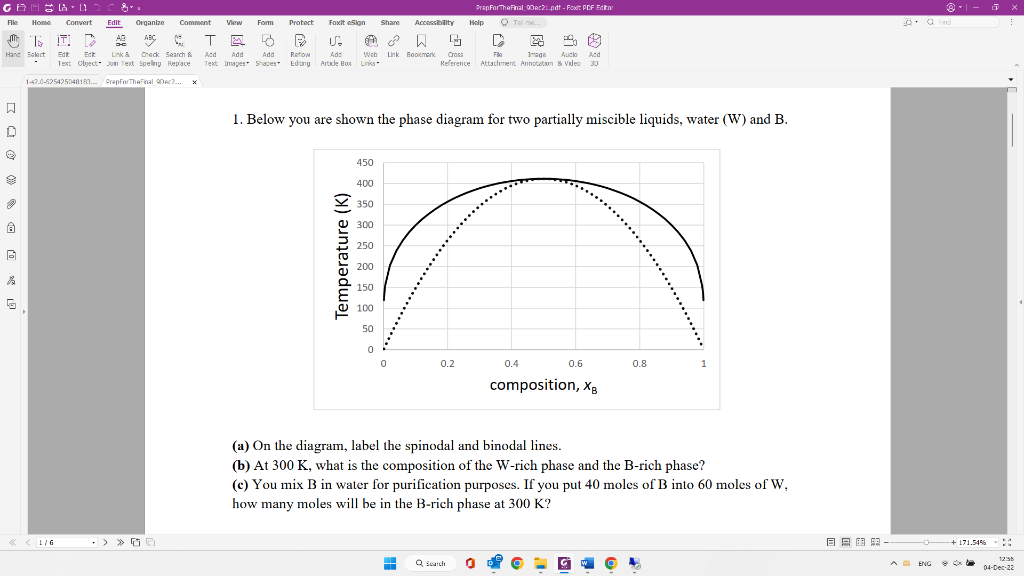Image resolution: width=1024 pixels, height=576 pixels.
Task: Add a File Attachment
Action: pos(498,50)
